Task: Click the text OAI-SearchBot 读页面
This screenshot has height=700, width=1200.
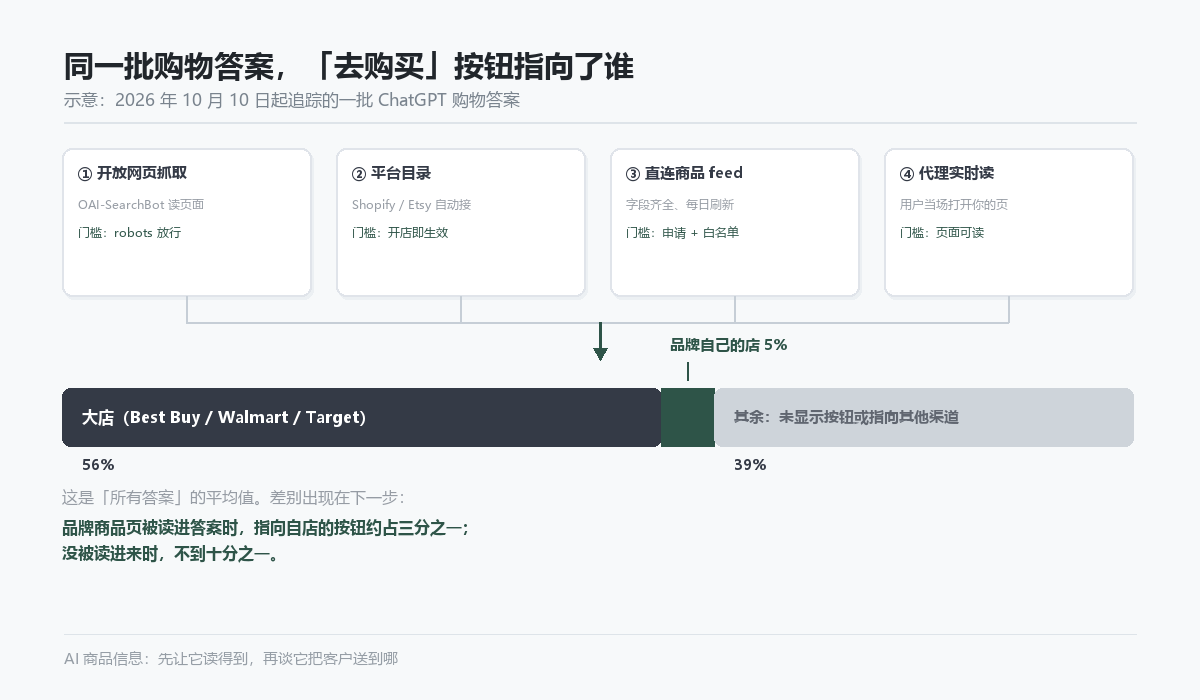Action: [141, 205]
